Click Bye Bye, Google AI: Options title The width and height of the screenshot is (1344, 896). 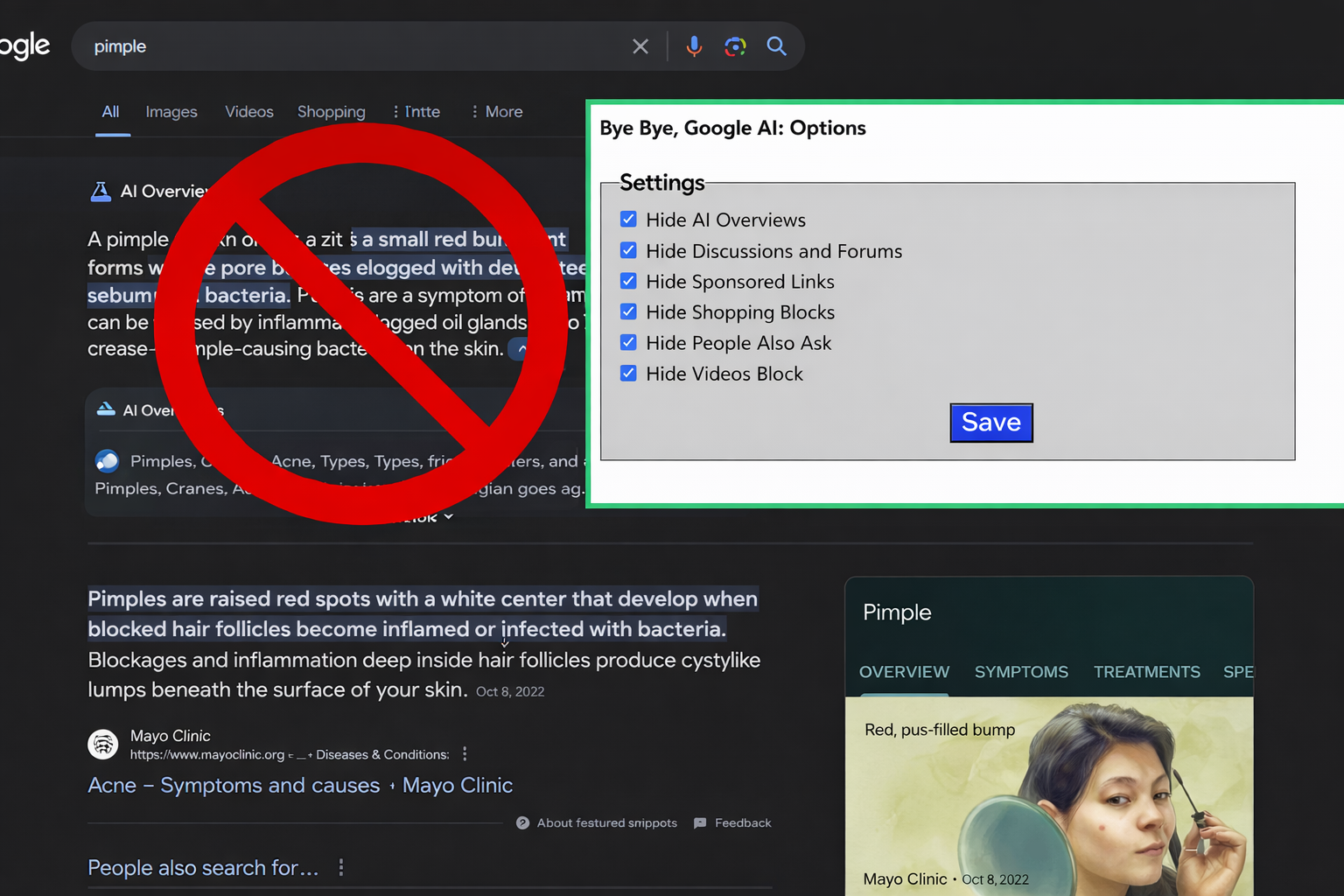point(732,128)
